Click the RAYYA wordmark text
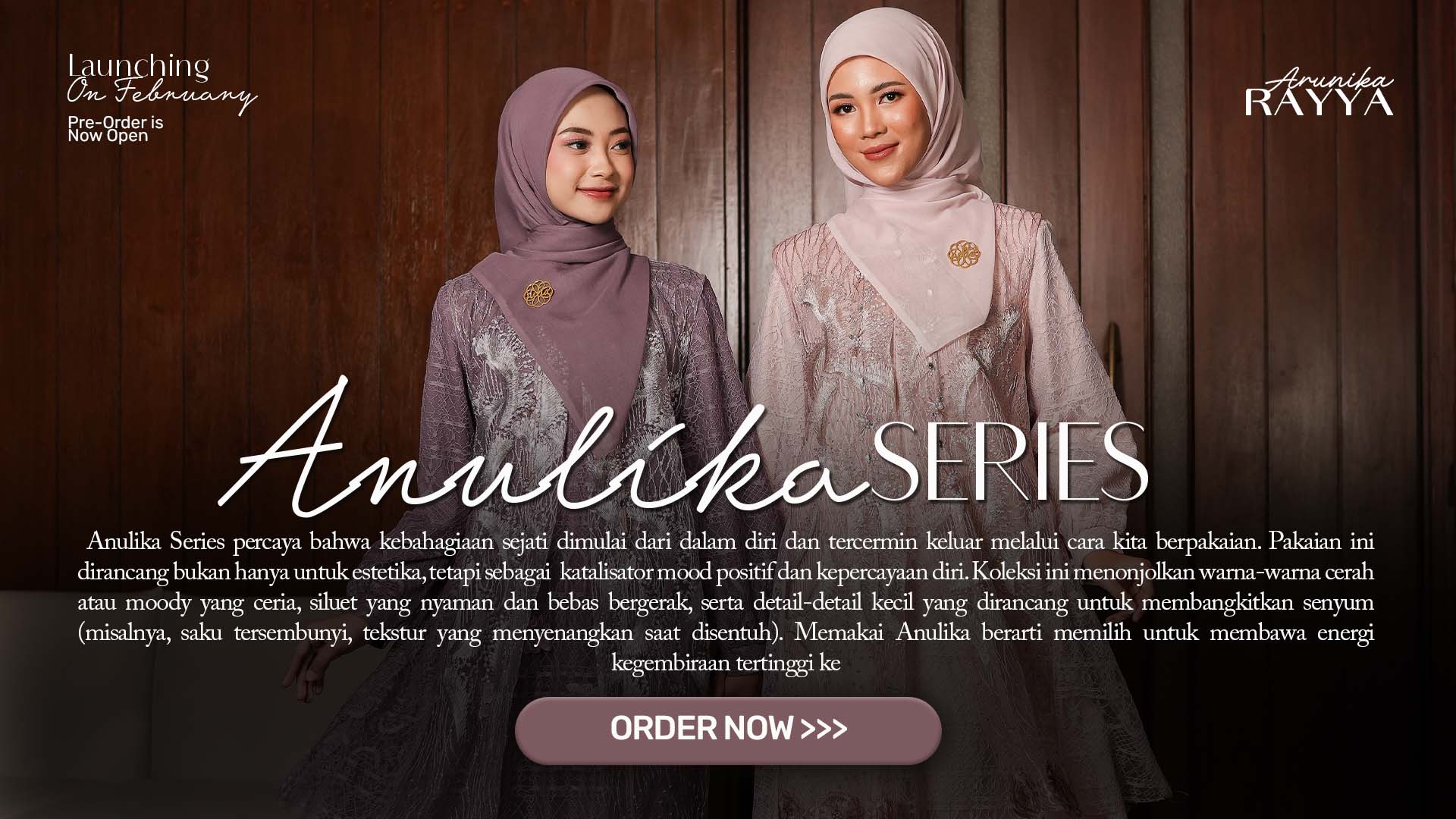1456x819 pixels. pos(1319,103)
